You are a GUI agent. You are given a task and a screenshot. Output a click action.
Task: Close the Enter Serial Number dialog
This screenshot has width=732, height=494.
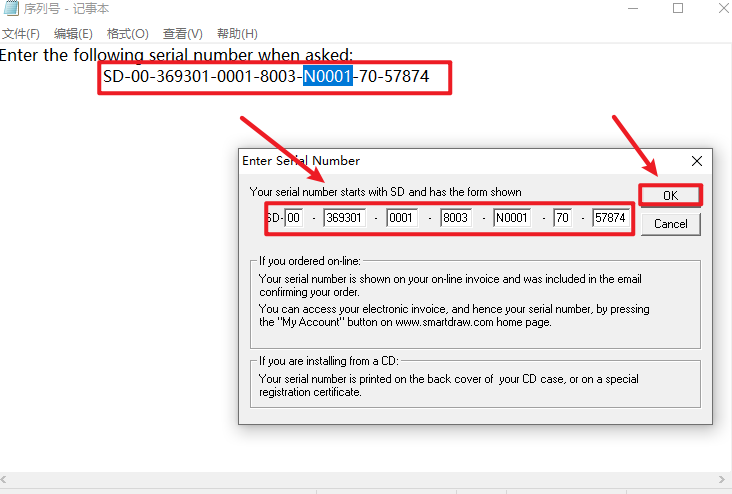tap(697, 161)
